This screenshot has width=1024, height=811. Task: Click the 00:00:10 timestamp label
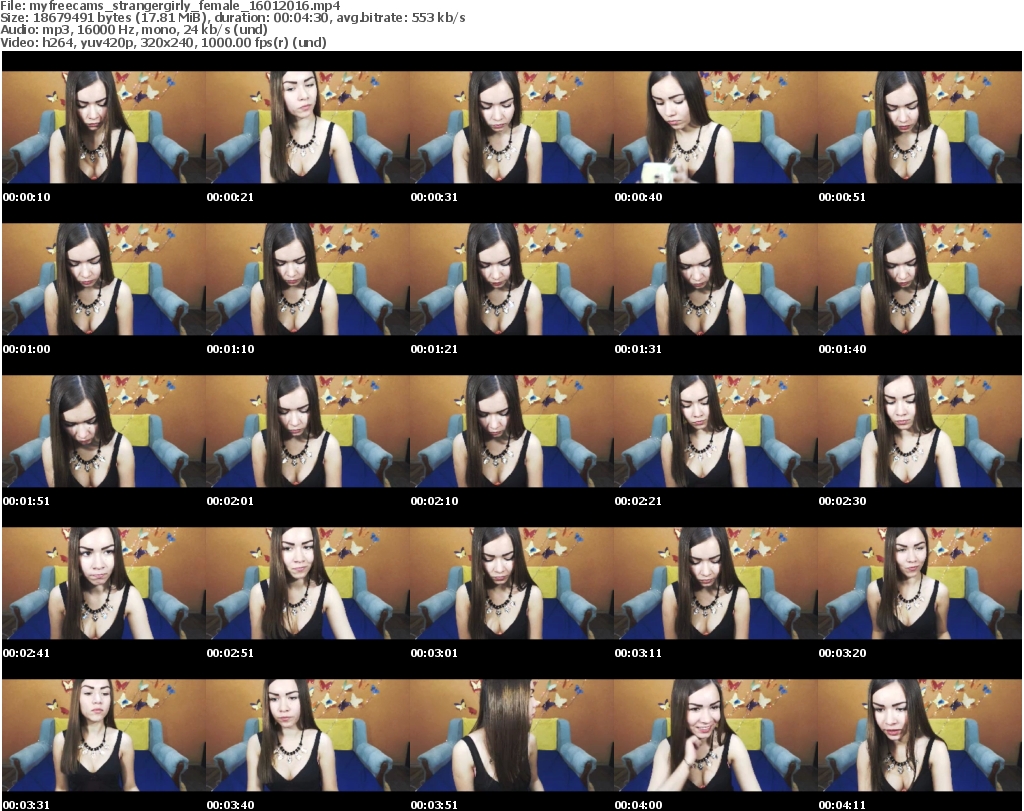(26, 197)
